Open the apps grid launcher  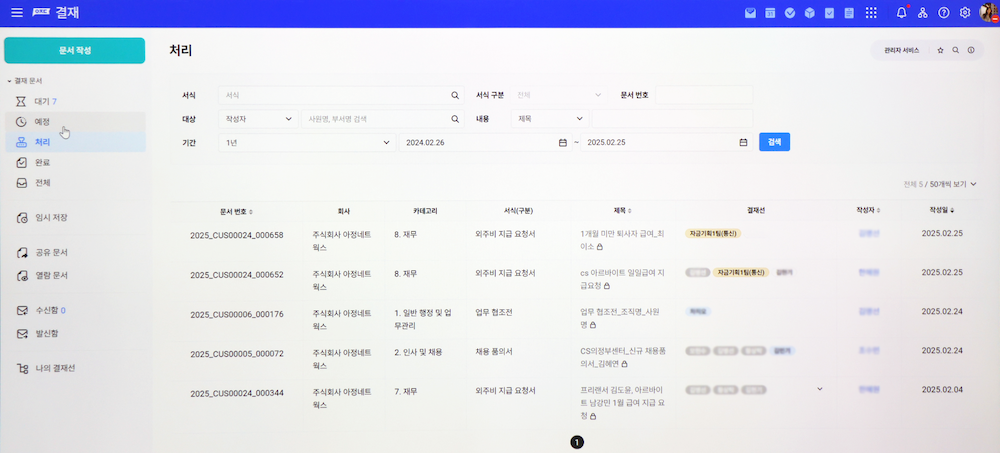(x=871, y=13)
